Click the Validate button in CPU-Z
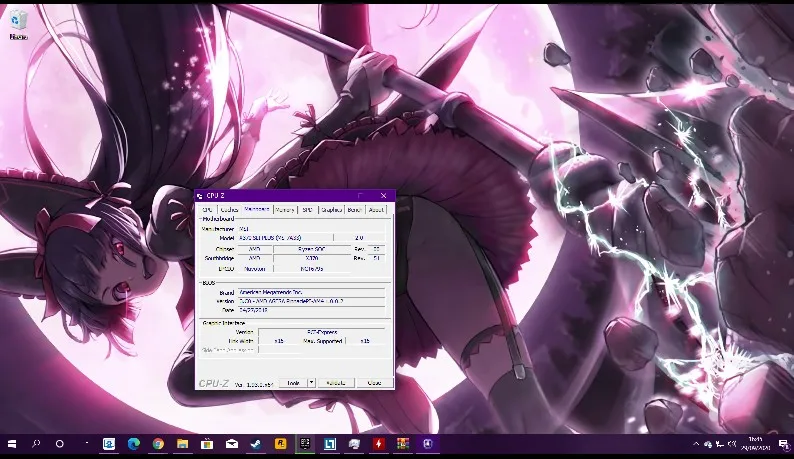 [336, 382]
